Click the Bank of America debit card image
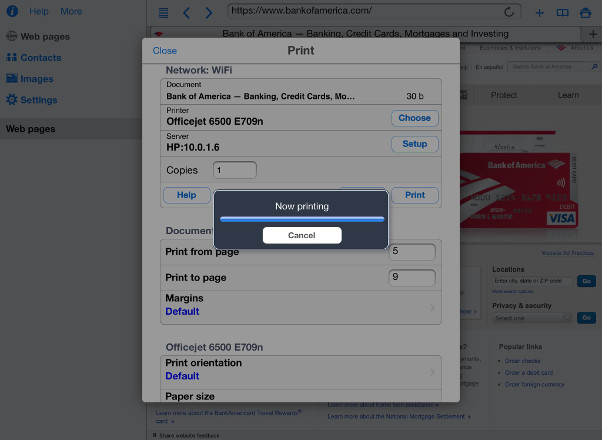 tap(518, 191)
